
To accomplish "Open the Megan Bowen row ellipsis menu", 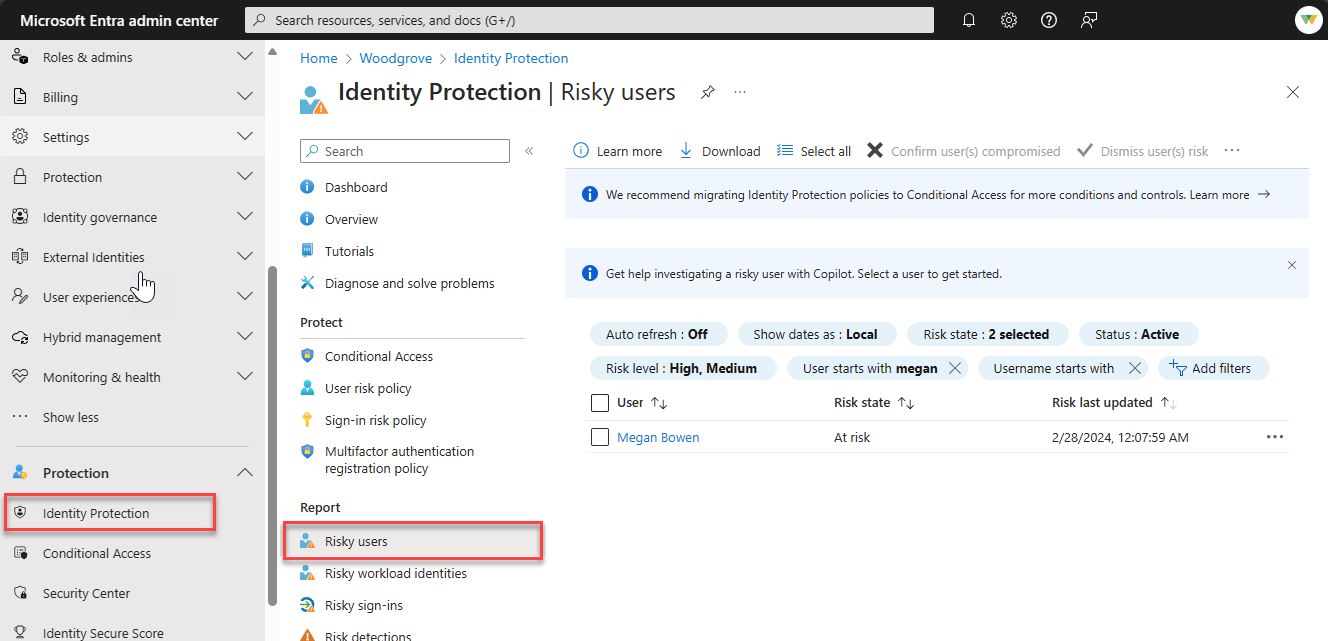I will coord(1274,437).
